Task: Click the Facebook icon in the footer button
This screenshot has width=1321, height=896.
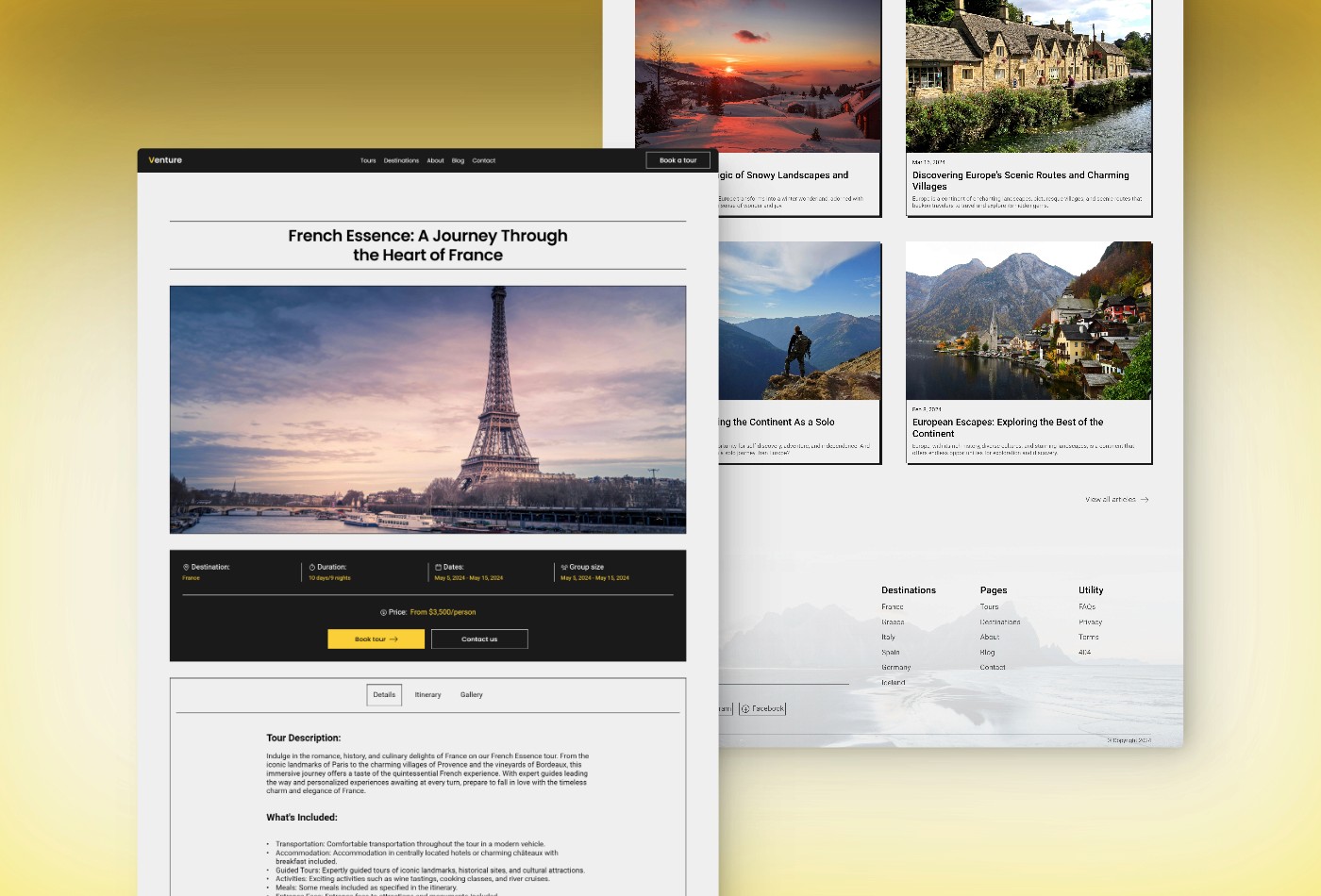Action: (x=745, y=708)
